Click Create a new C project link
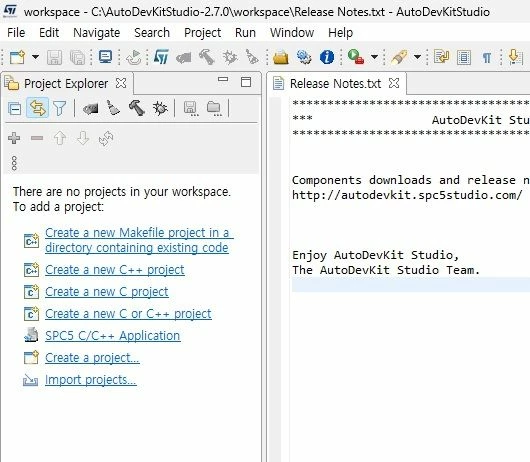Viewport: 530px width, 462px height. [107, 292]
